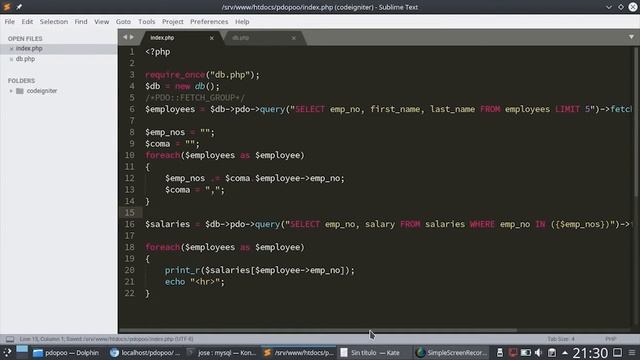Open the Goto menu
The height and width of the screenshot is (360, 640).
[123, 22]
